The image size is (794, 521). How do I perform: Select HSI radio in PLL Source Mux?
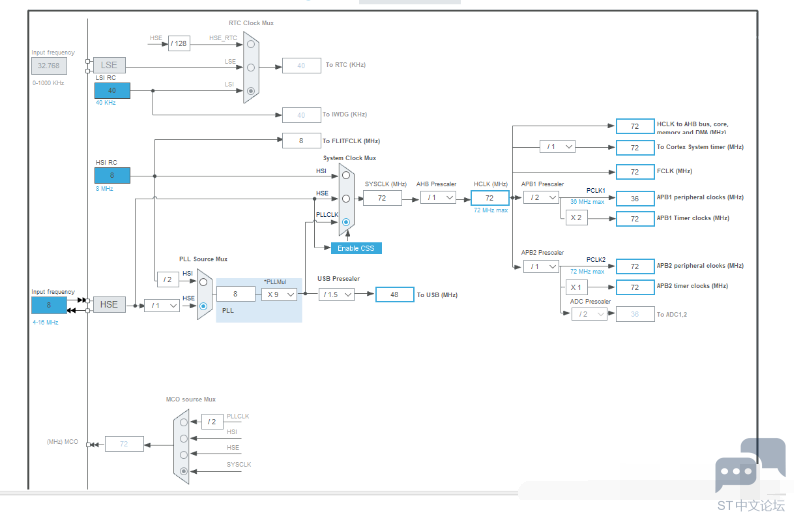(203, 282)
